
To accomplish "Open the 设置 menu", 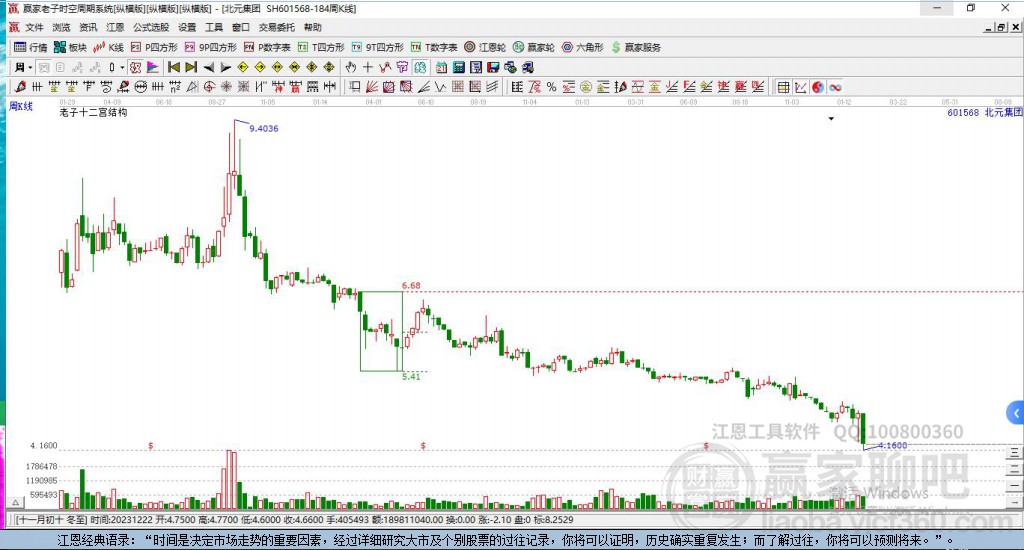I will tap(187, 27).
